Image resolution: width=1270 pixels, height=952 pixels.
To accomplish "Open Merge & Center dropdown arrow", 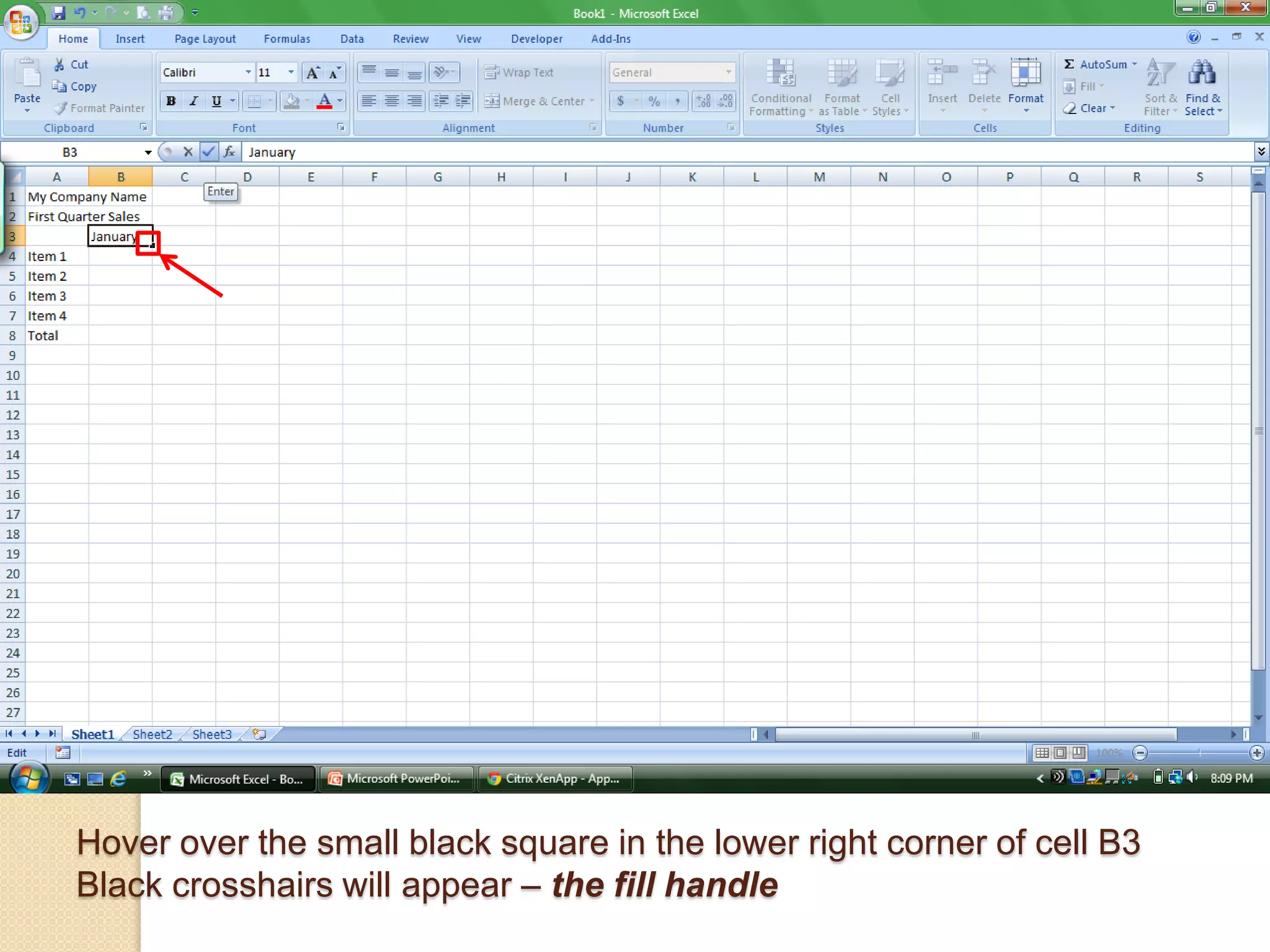I will (592, 101).
